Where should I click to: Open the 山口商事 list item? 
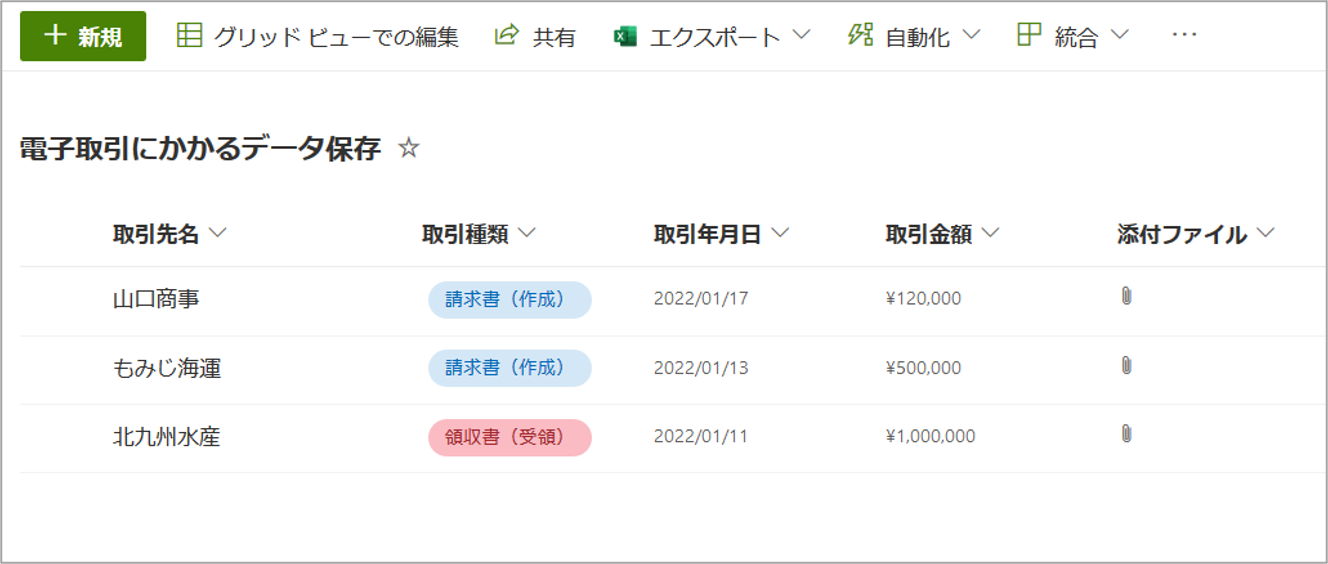click(x=156, y=299)
